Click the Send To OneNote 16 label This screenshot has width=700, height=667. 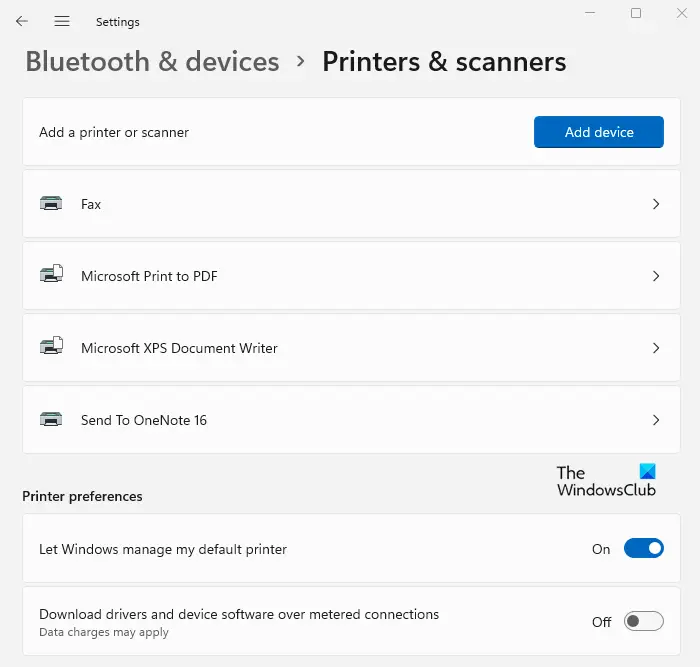coord(144,420)
